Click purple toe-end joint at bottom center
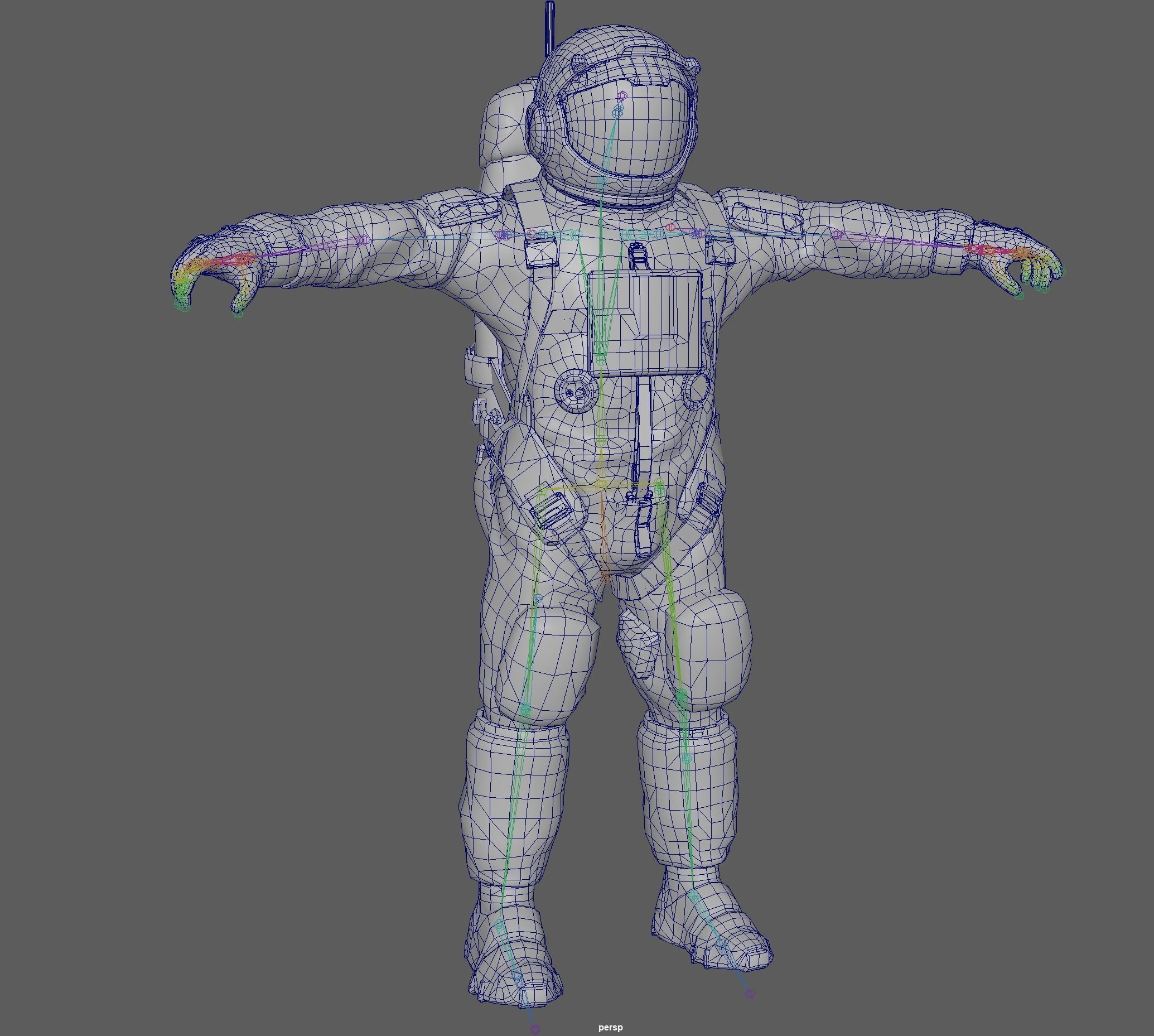The width and height of the screenshot is (1154, 1036). (534, 1029)
